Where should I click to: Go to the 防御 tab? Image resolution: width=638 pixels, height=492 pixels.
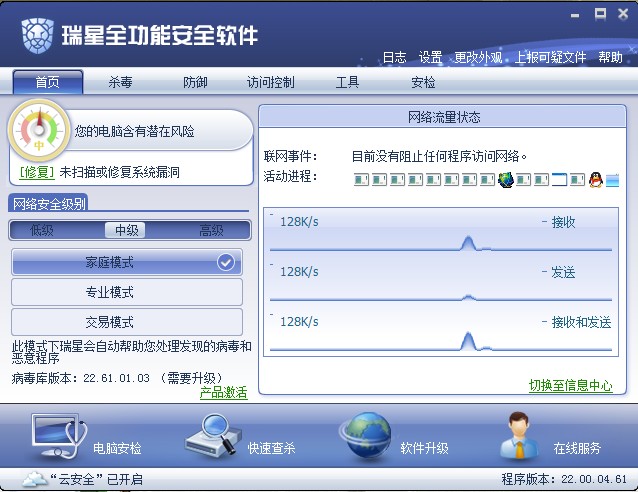point(195,82)
